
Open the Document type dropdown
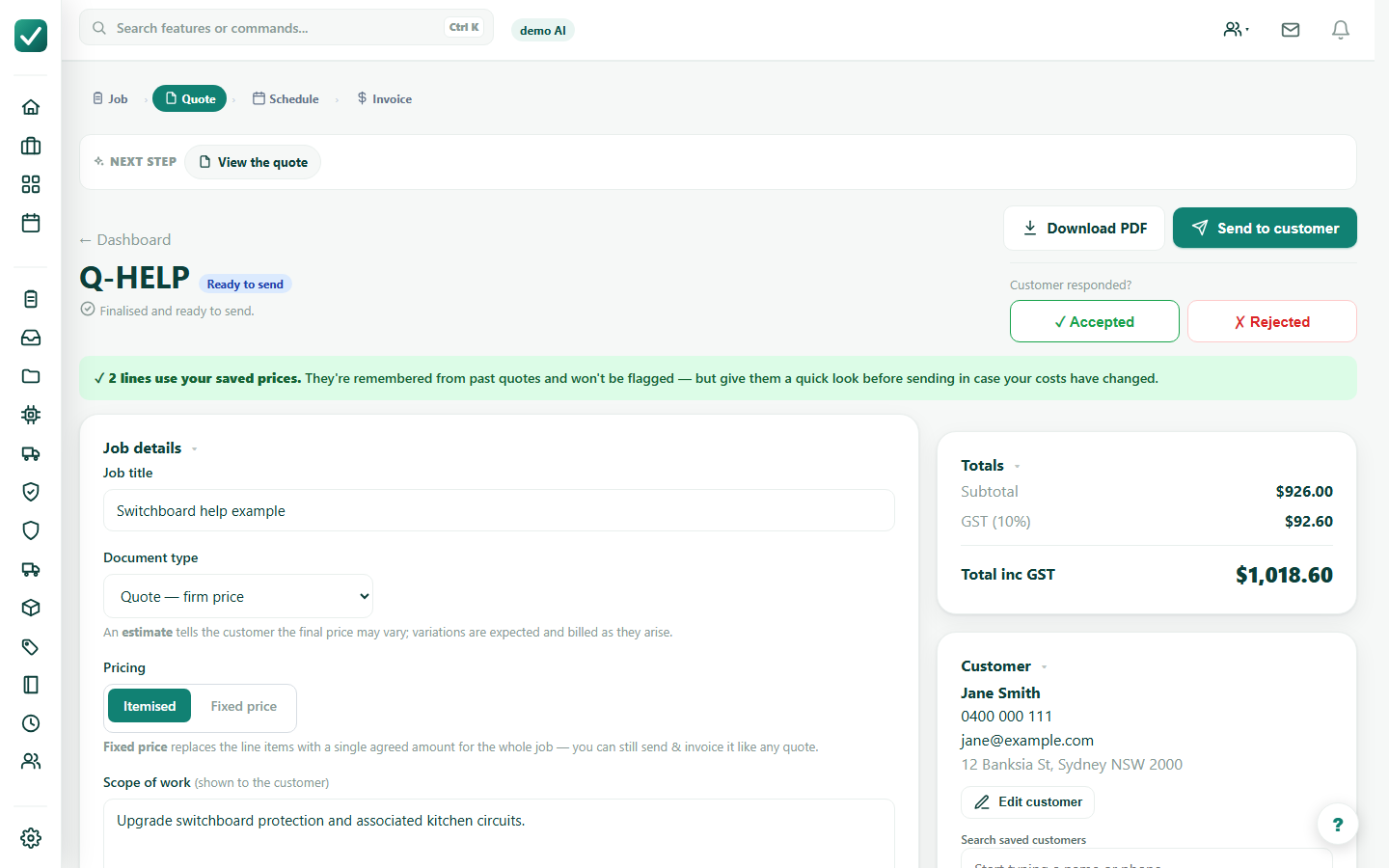238,596
